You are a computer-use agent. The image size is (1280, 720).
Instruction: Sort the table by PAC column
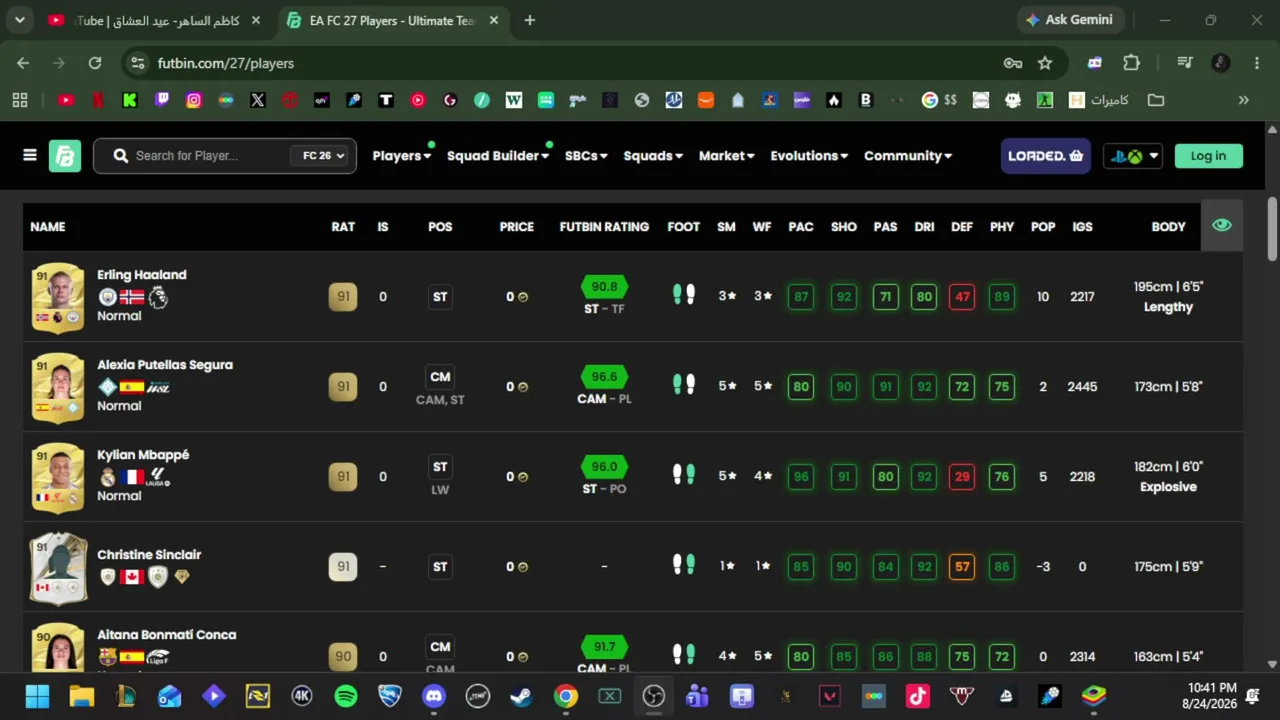tap(801, 227)
